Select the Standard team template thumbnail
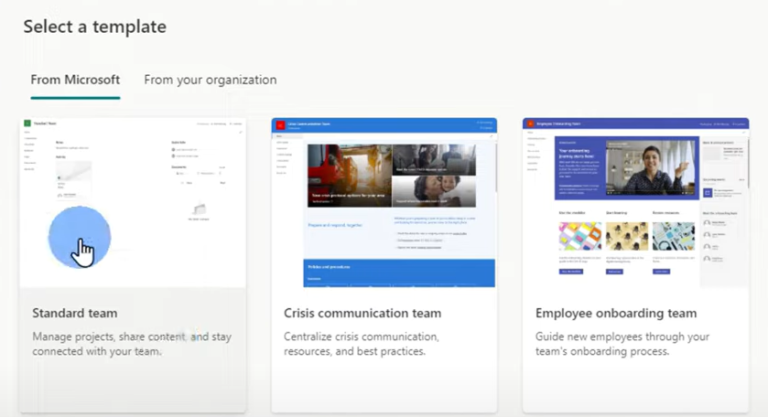 [x=133, y=202]
